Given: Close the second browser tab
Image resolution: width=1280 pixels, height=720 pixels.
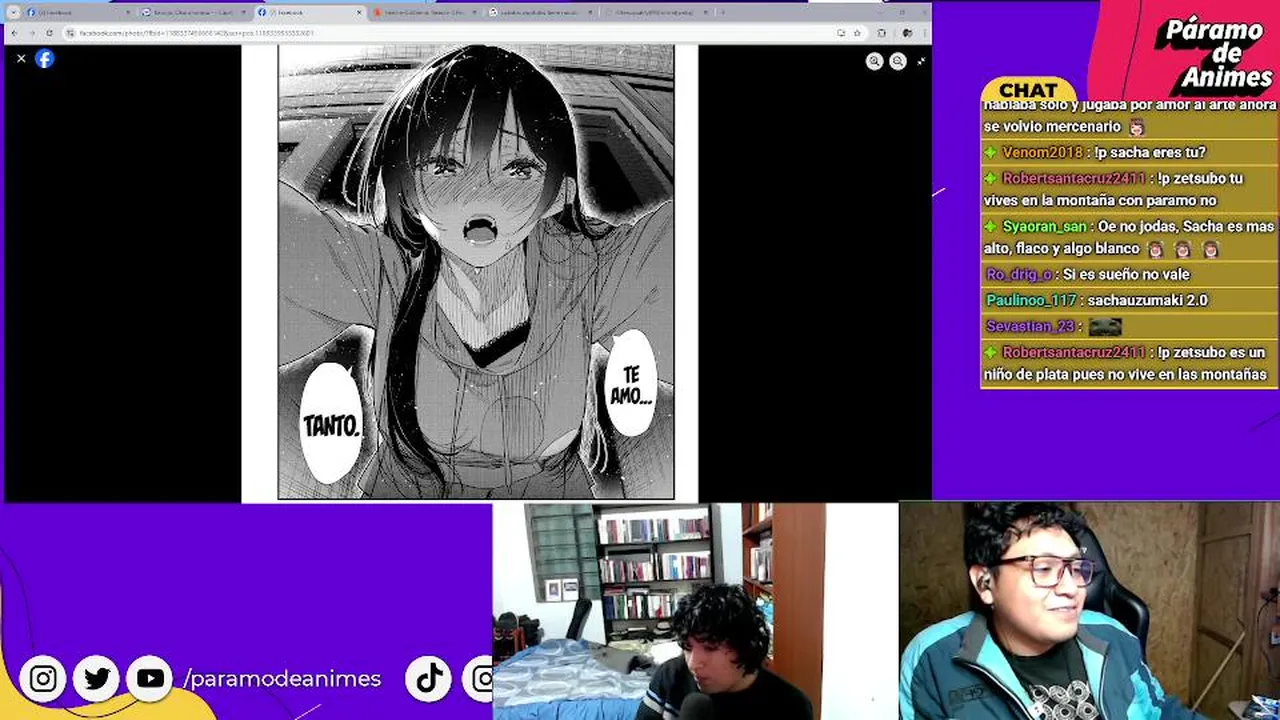Looking at the screenshot, I should [243, 12].
